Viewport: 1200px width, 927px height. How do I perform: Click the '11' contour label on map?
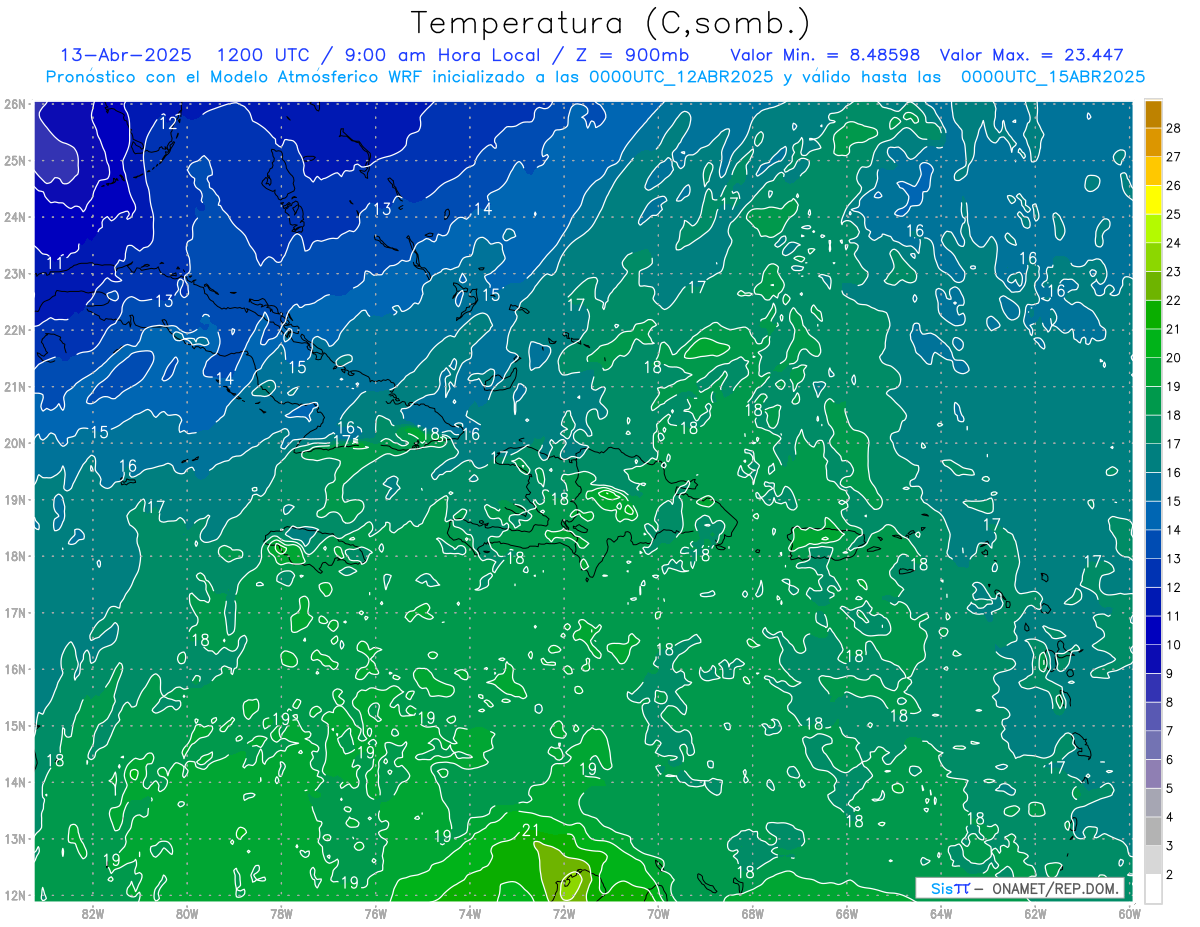[56, 263]
